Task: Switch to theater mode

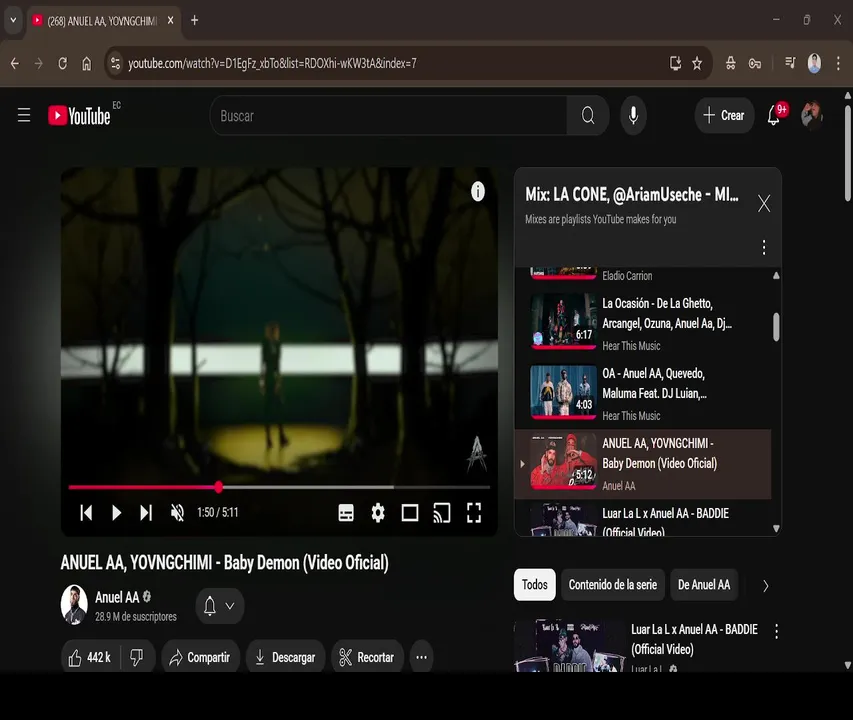Action: 410,513
